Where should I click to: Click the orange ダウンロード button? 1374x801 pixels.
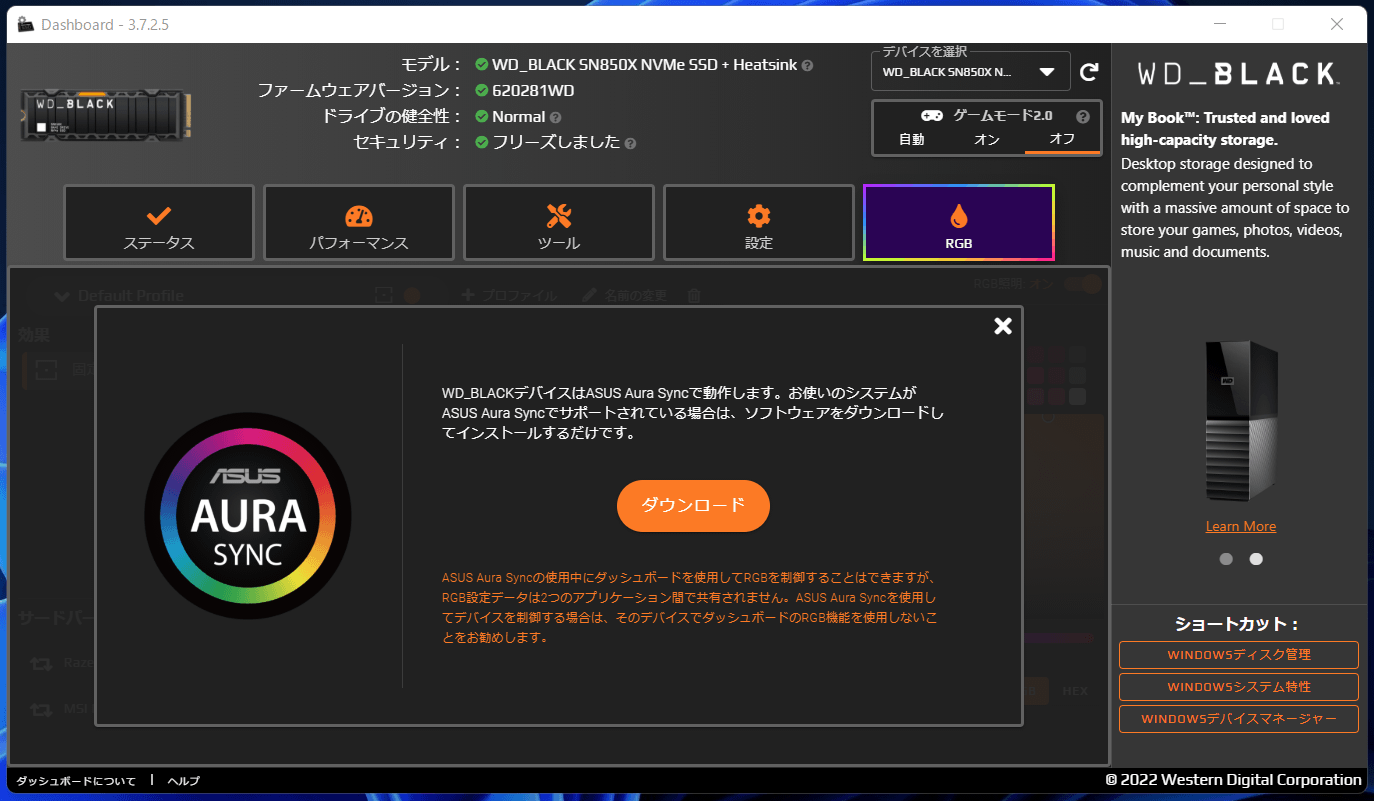click(x=693, y=505)
